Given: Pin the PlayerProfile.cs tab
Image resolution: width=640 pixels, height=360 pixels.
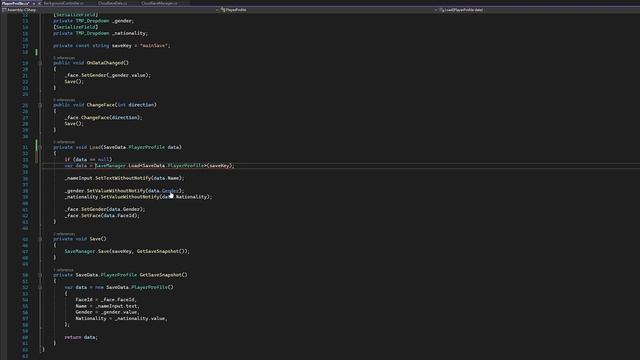Looking at the screenshot, I should (x=34, y=3).
